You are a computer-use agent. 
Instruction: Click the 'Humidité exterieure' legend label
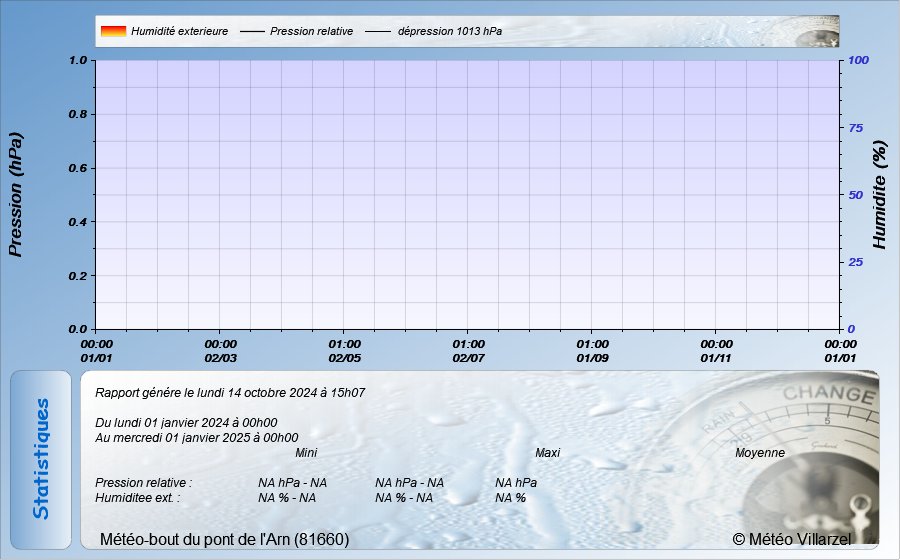[179, 32]
